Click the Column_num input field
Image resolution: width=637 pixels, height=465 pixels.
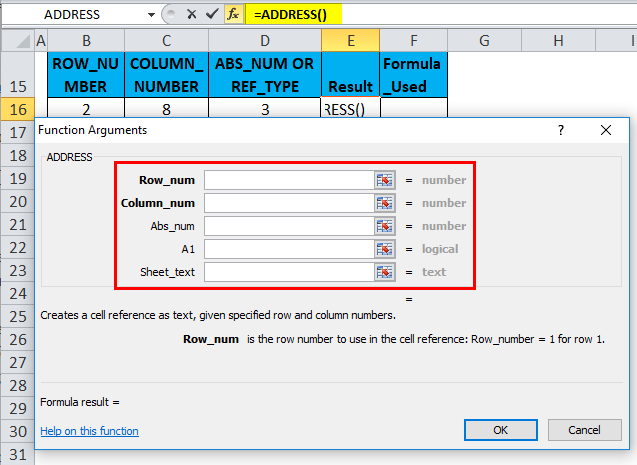pos(289,203)
